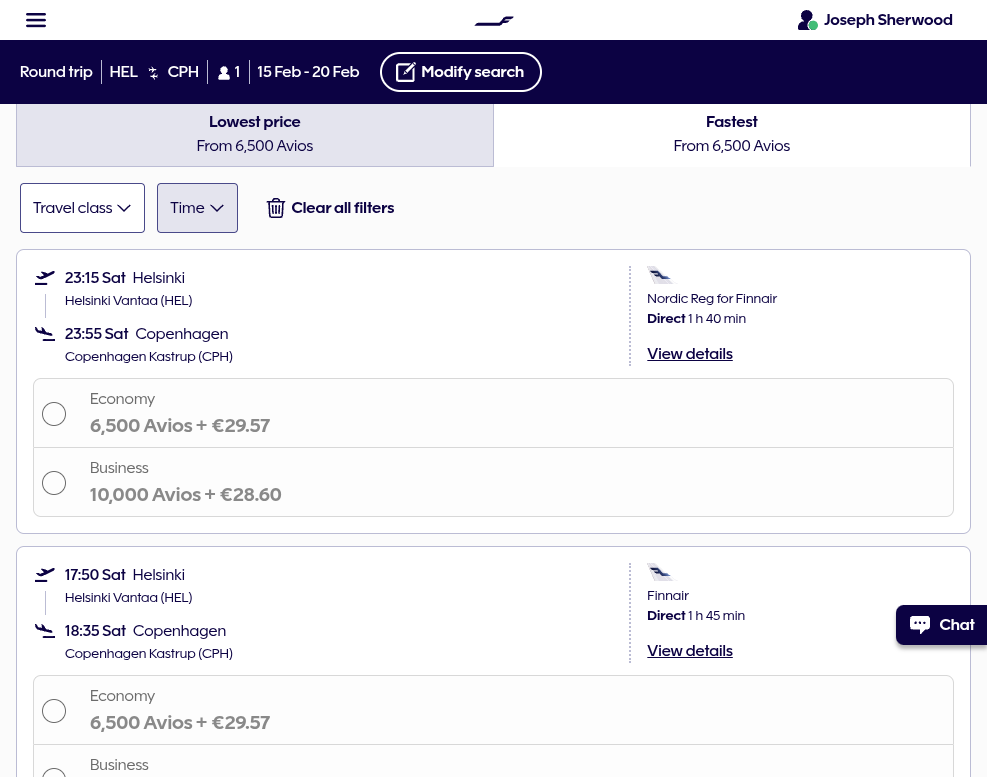Click '23:55 Sat Copenhagen' arrival text
Screen dimensions: 987x777
[x=147, y=334]
